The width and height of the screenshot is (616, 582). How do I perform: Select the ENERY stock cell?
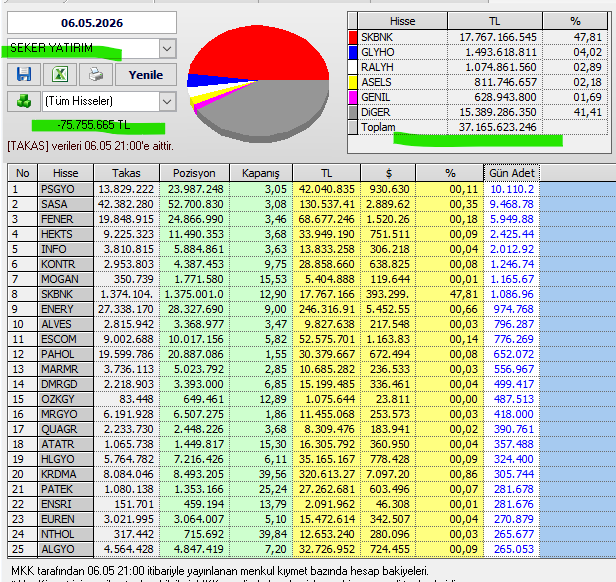[x=66, y=309]
